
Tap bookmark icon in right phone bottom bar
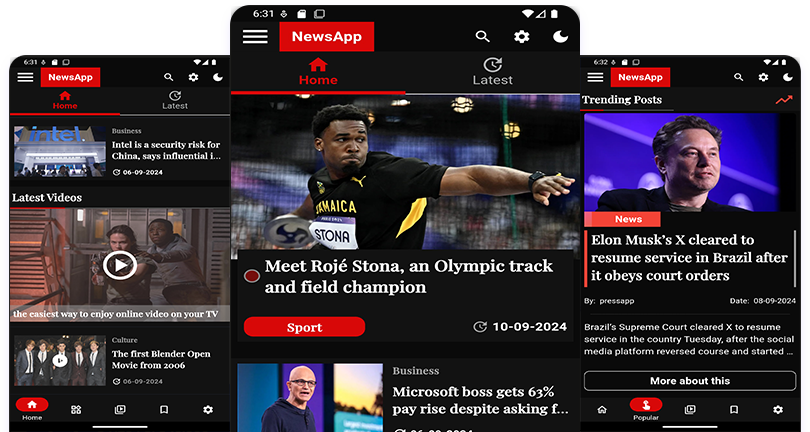(x=734, y=410)
